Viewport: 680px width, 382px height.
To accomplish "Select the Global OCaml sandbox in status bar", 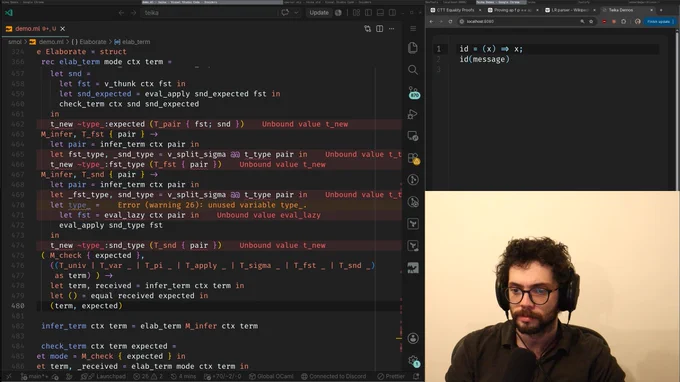I will click(x=271, y=376).
